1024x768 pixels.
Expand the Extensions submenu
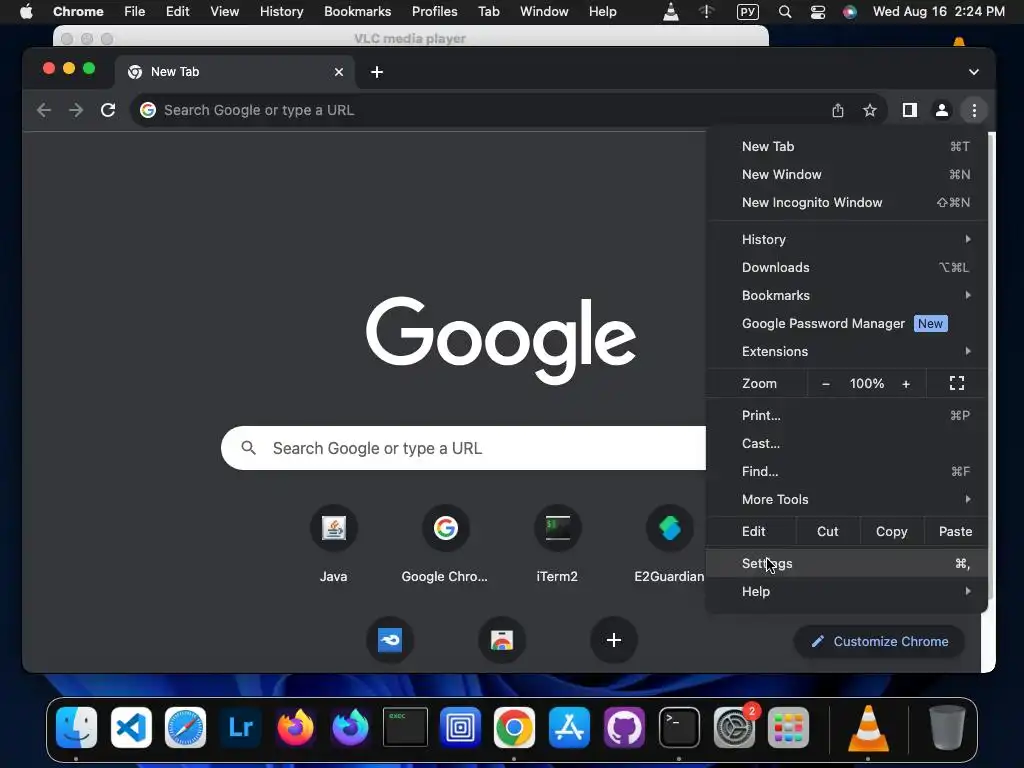point(846,351)
